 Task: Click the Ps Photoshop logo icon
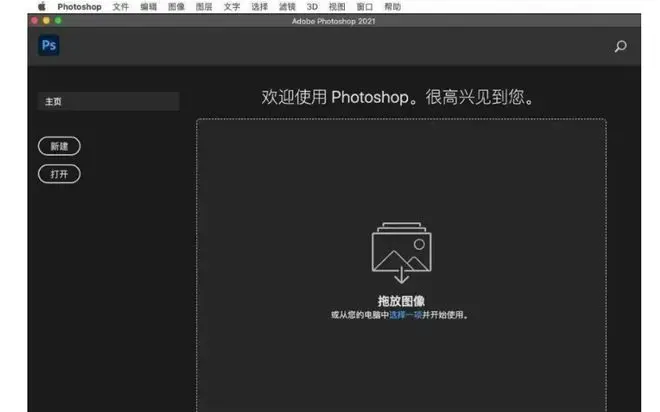tap(49, 45)
